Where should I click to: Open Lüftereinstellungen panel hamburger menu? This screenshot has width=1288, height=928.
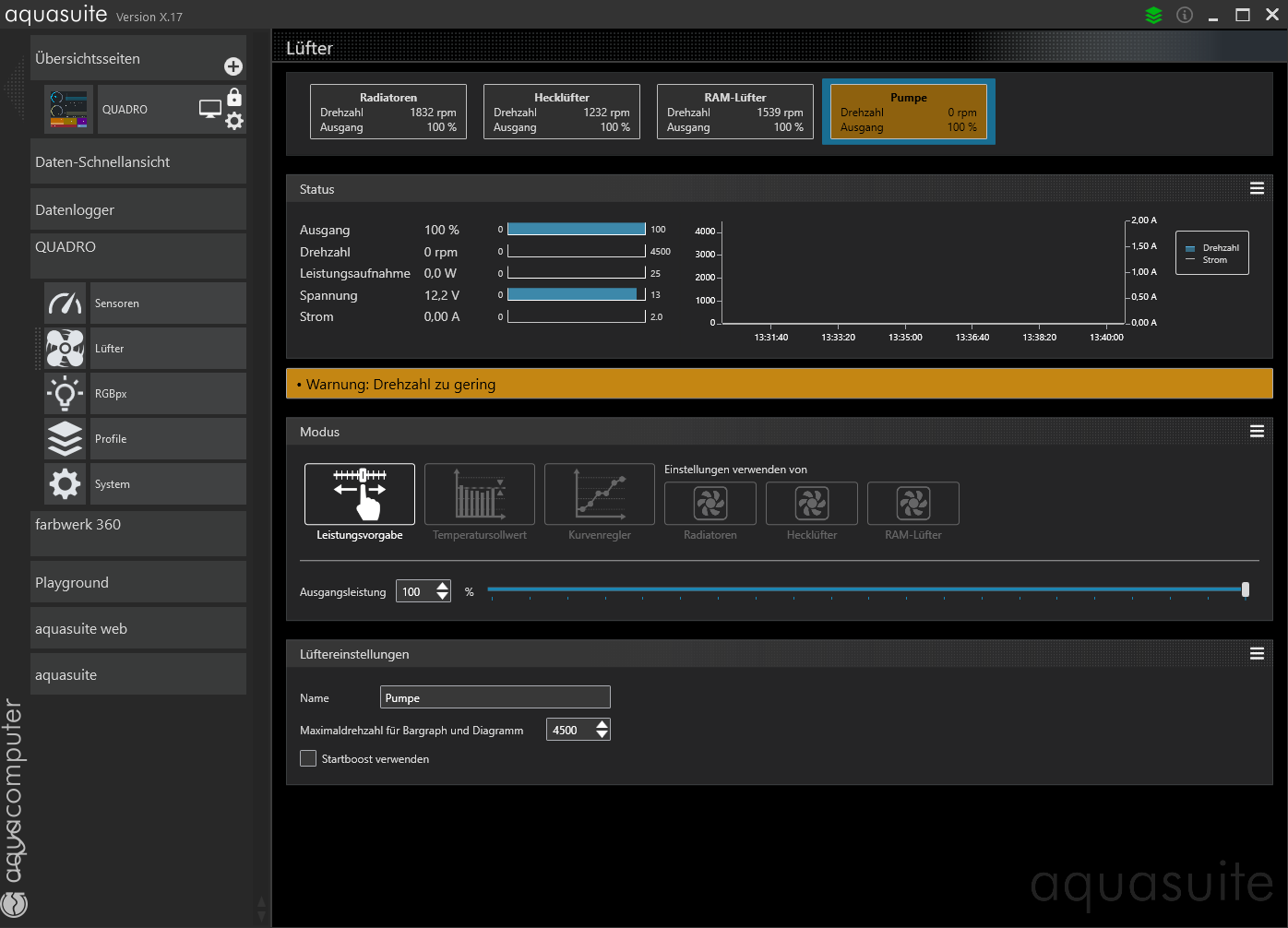point(1257,653)
